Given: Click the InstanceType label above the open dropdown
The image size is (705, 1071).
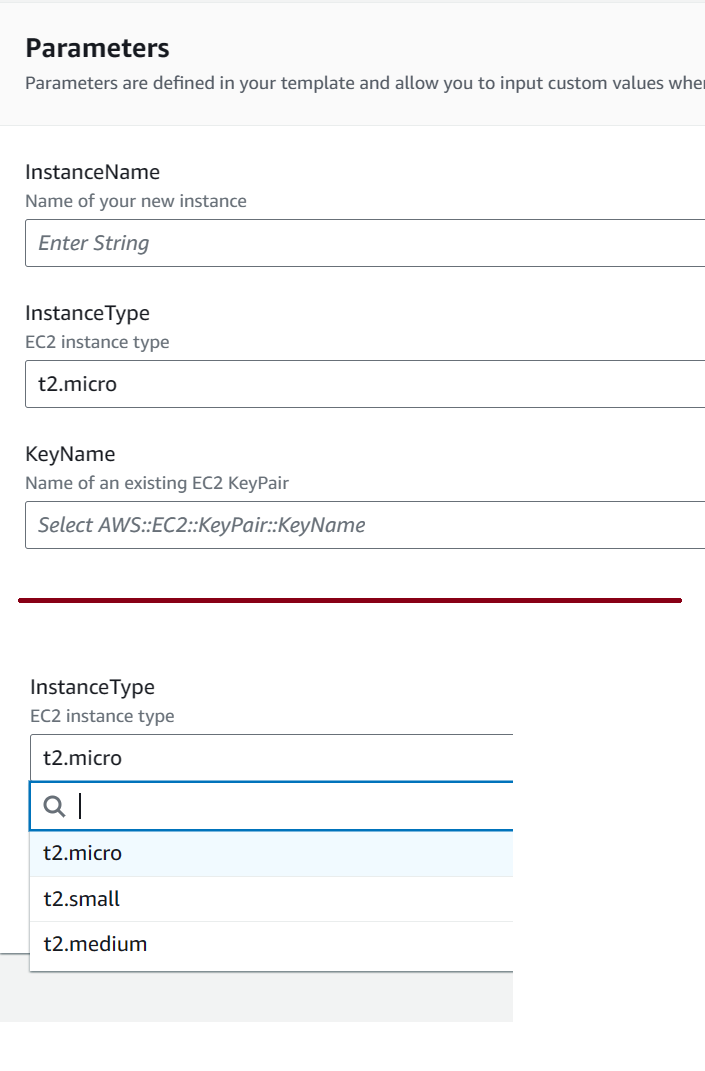Looking at the screenshot, I should (x=93, y=687).
